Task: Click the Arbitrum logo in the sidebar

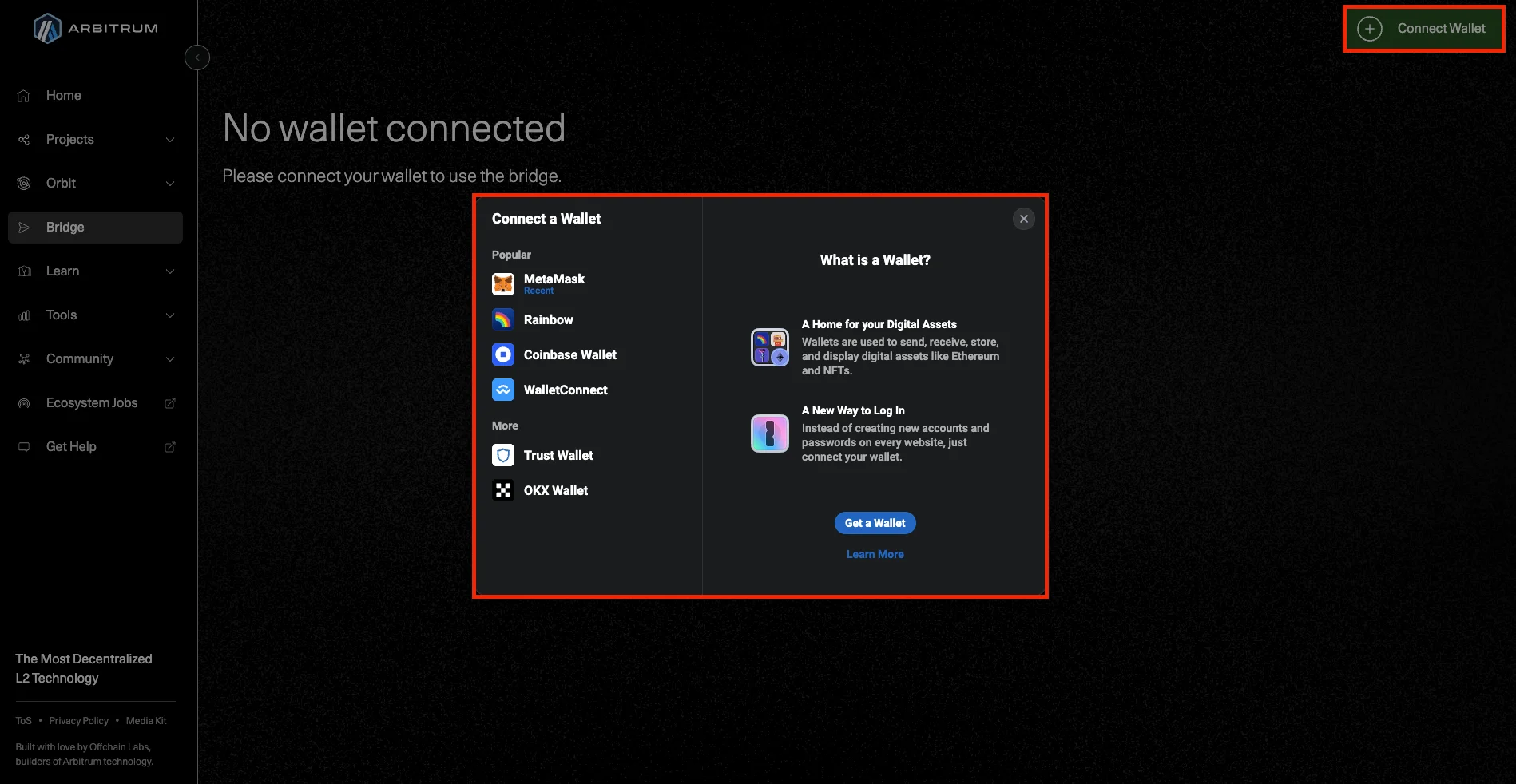Action: click(x=95, y=29)
